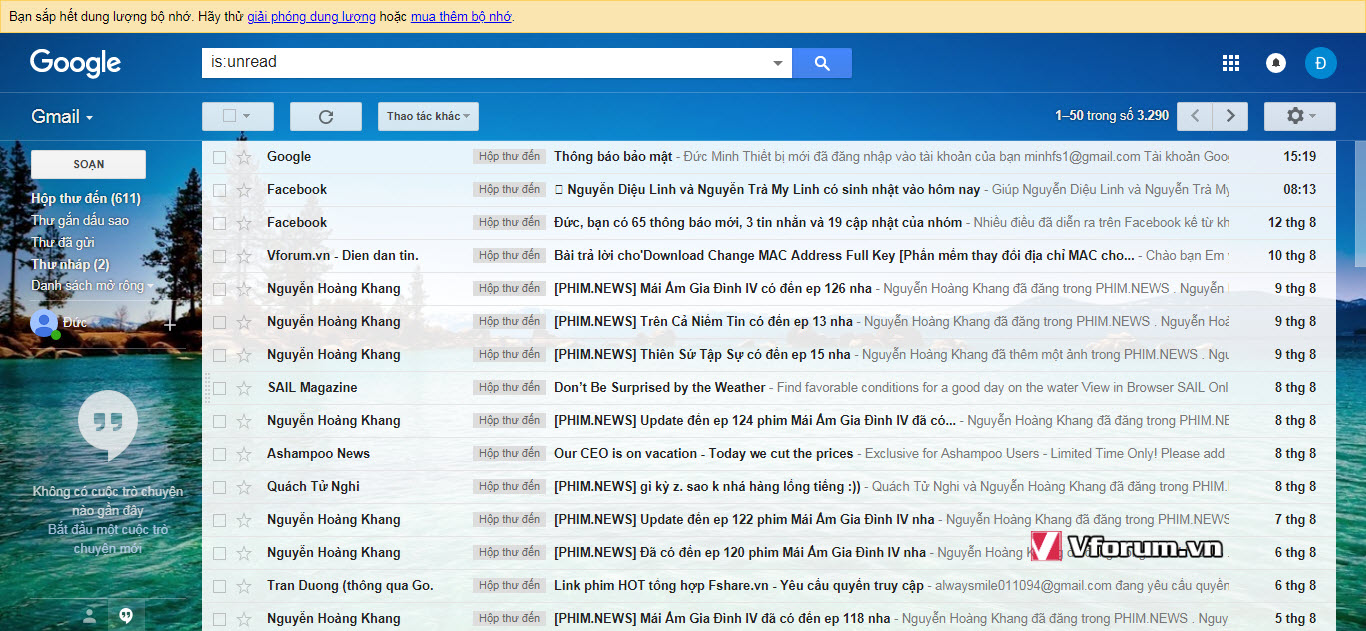Open email dated 15:19
The width and height of the screenshot is (1366, 631).
[x=768, y=157]
